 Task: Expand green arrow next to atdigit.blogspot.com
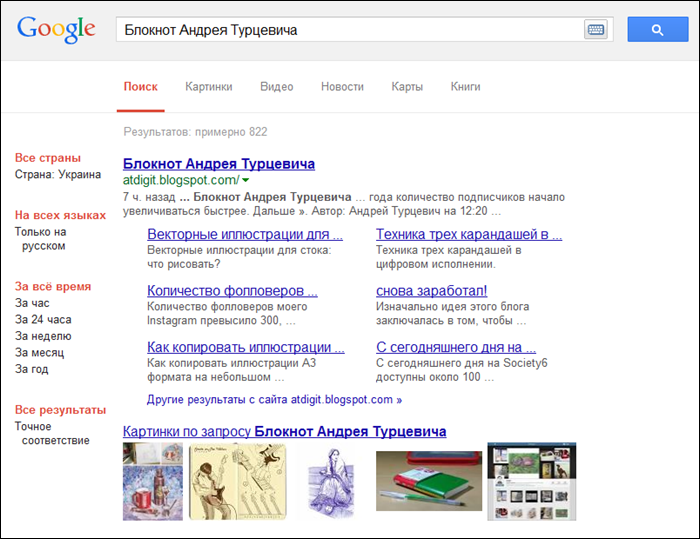point(246,180)
